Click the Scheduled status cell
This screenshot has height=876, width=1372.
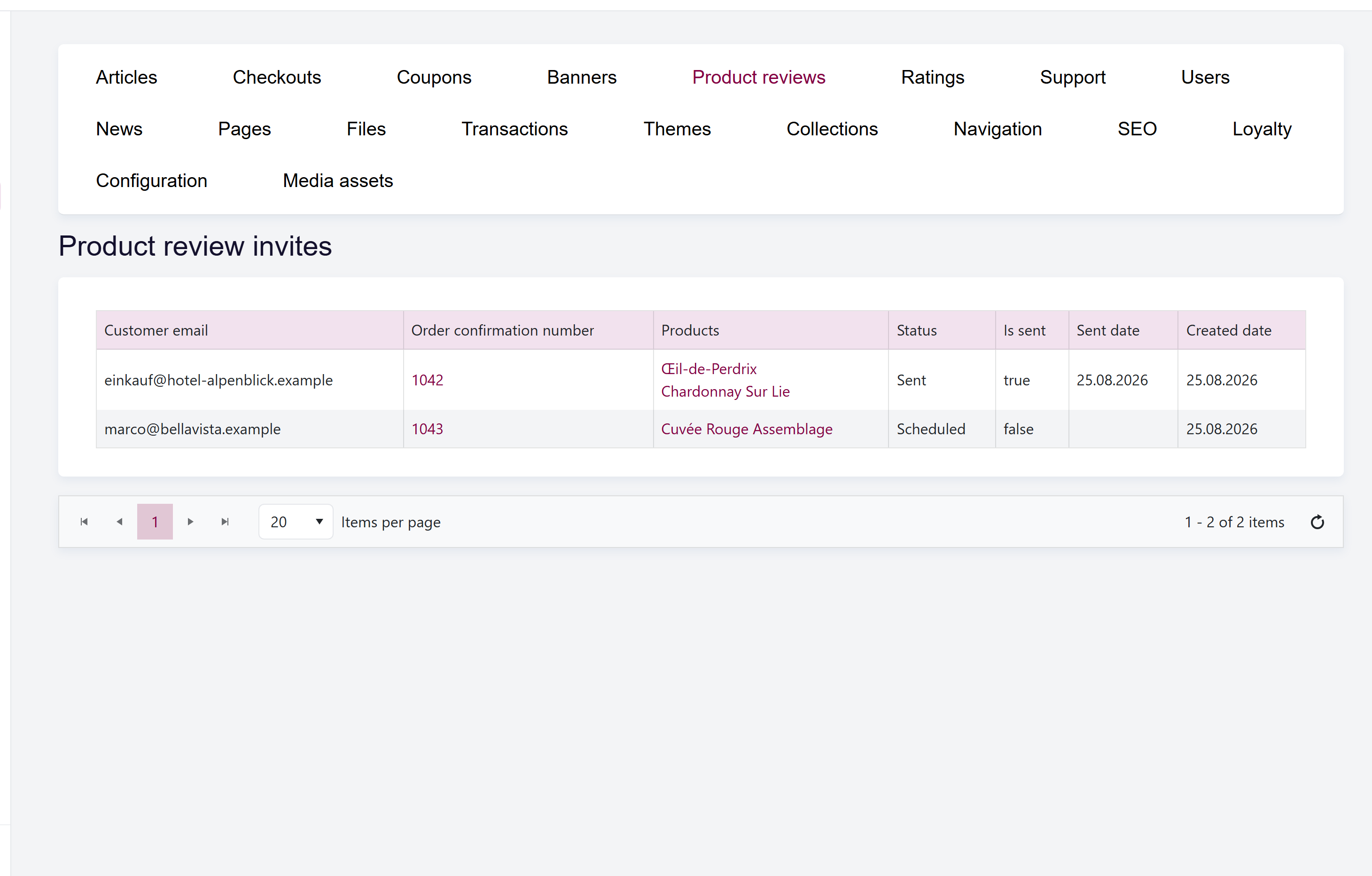coord(942,429)
